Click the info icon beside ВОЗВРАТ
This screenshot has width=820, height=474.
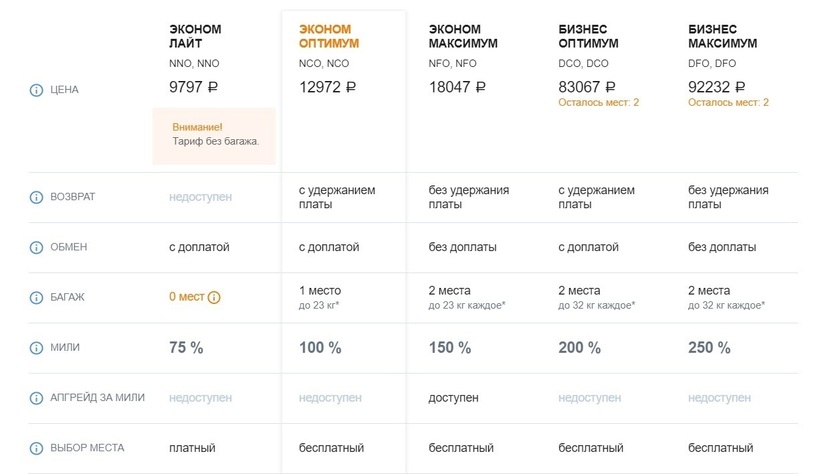(x=37, y=197)
